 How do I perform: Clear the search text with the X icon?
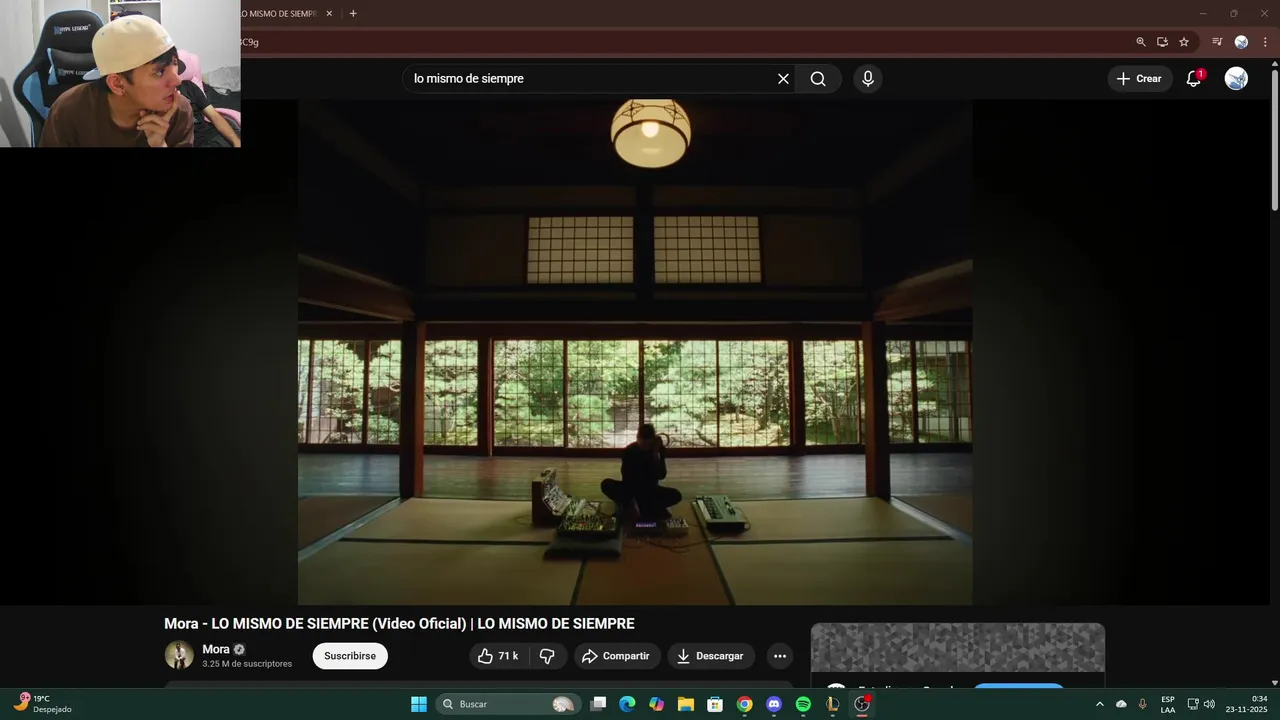[783, 79]
